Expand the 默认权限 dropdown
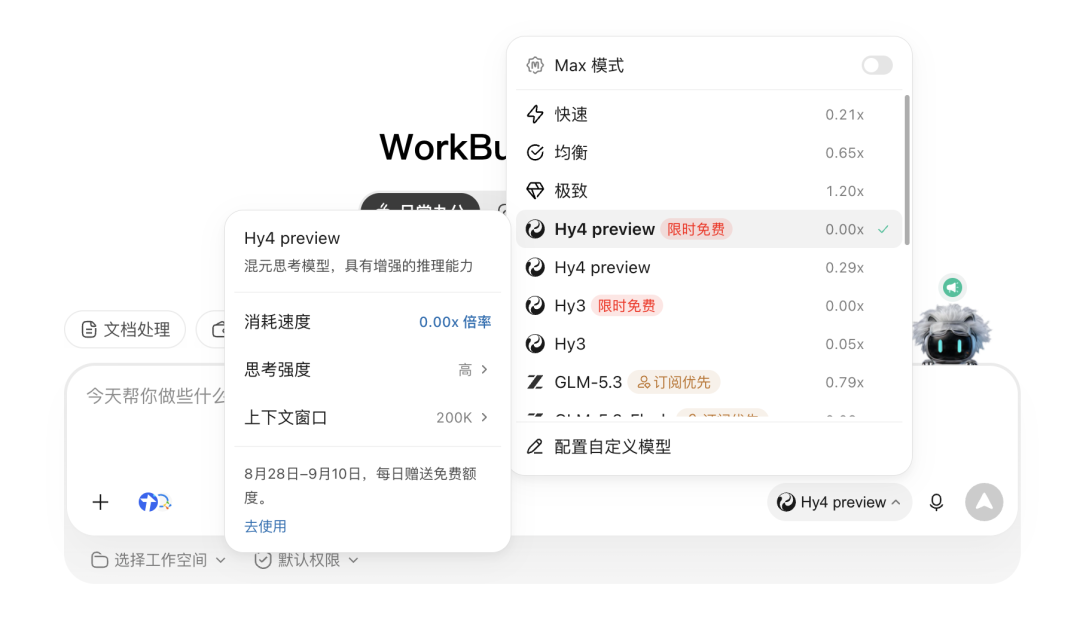Viewport: 1080px width, 618px height. coord(307,560)
